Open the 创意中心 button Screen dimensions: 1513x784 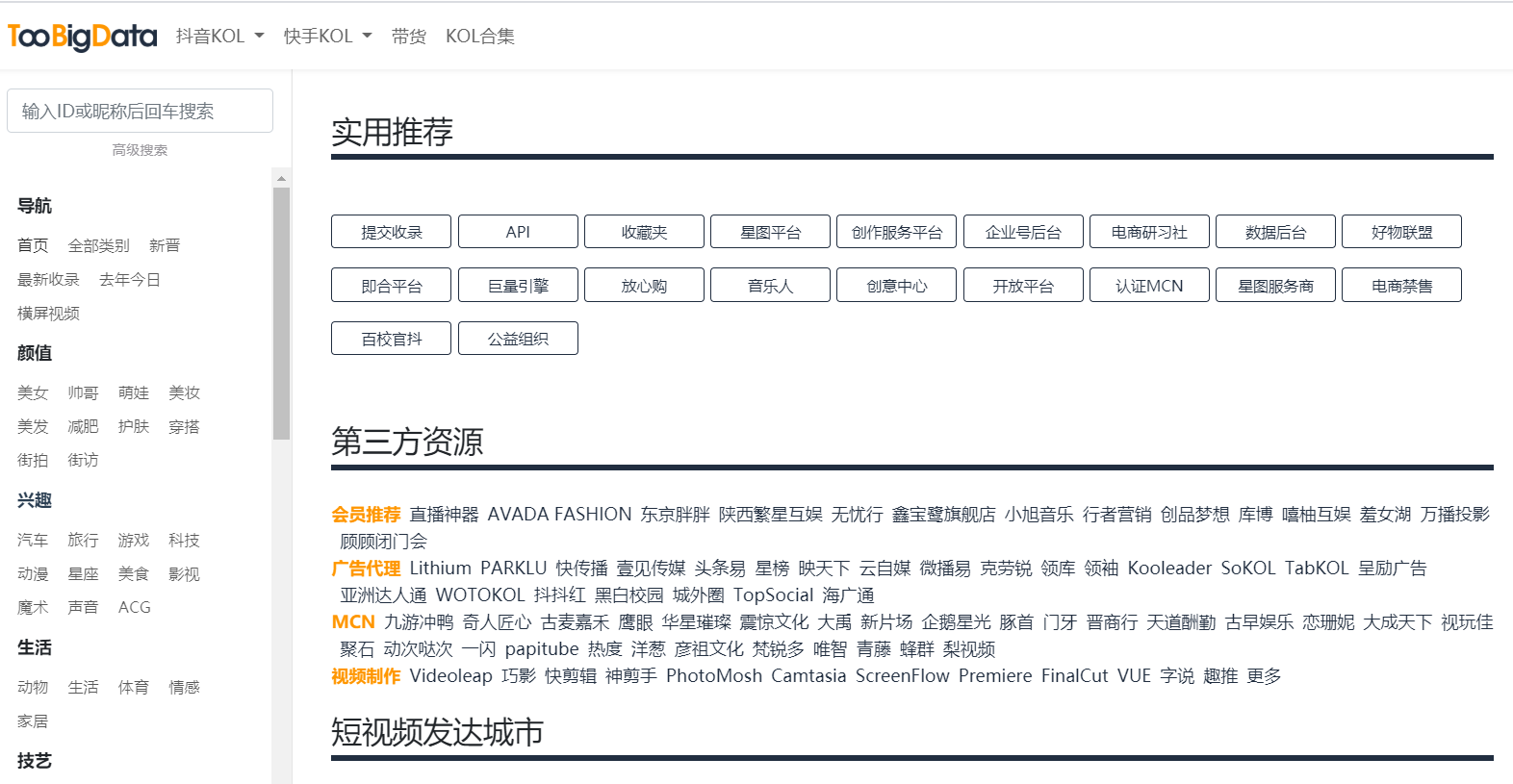897,286
